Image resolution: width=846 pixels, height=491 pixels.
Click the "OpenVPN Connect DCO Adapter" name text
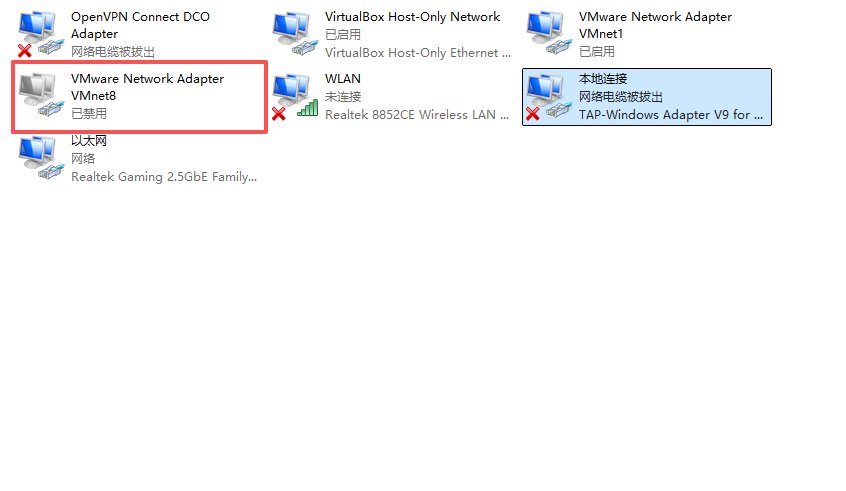pos(140,25)
